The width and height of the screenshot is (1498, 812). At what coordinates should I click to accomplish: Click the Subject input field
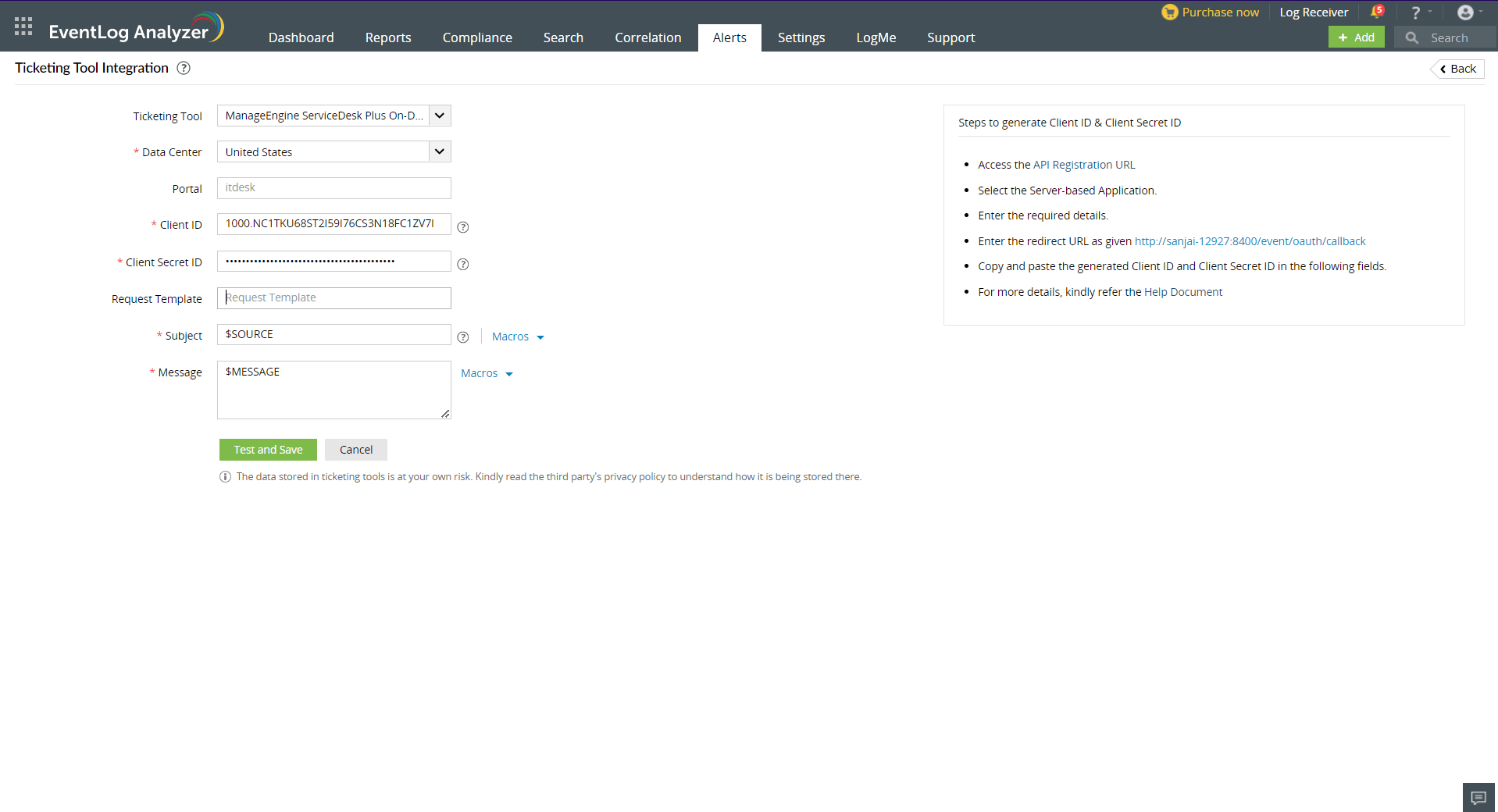coord(334,335)
